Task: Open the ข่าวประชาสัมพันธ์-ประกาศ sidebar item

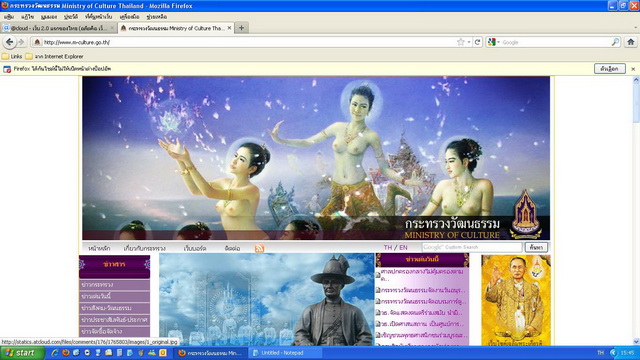Action: click(x=114, y=320)
